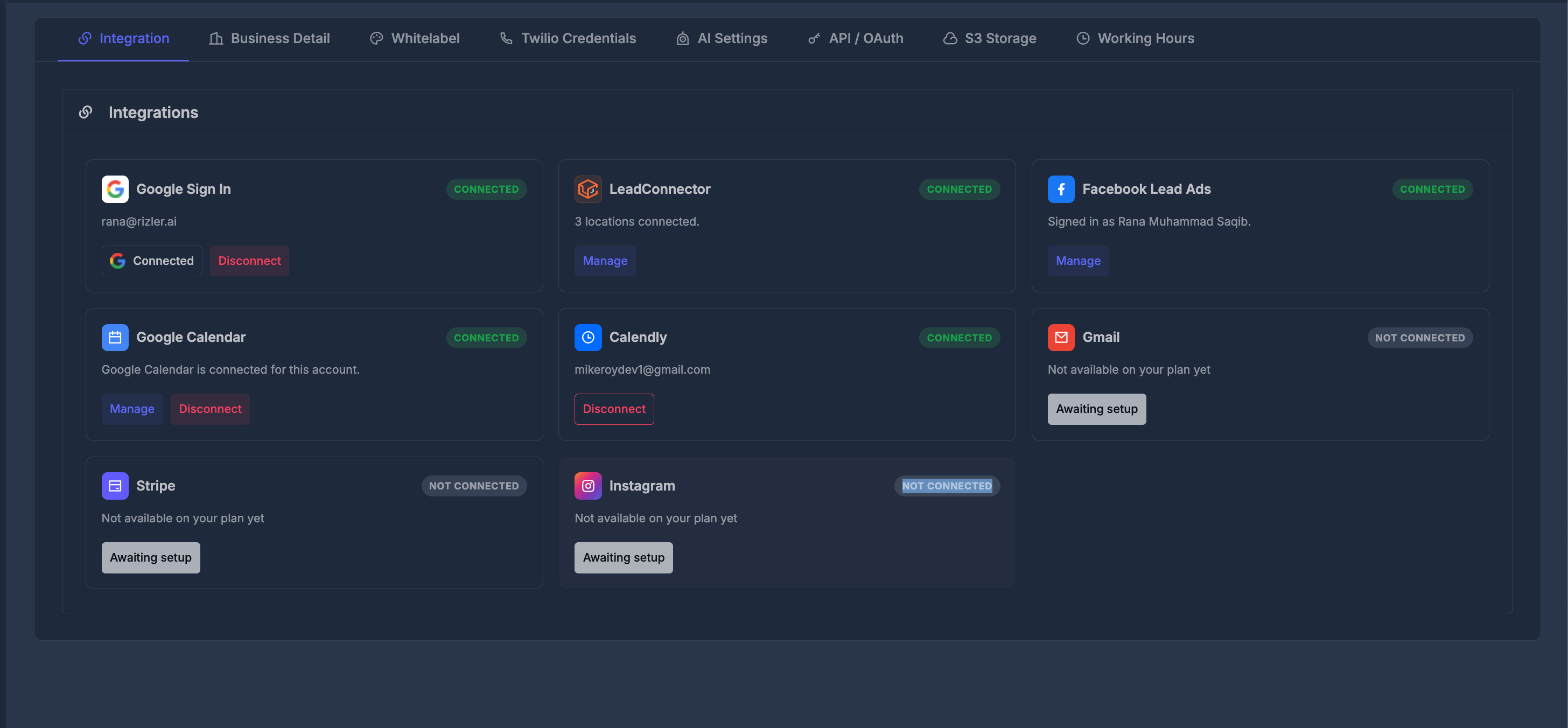Screen dimensions: 1568x728
Task: Click the rana@rizler.ai email text
Action: (139, 221)
